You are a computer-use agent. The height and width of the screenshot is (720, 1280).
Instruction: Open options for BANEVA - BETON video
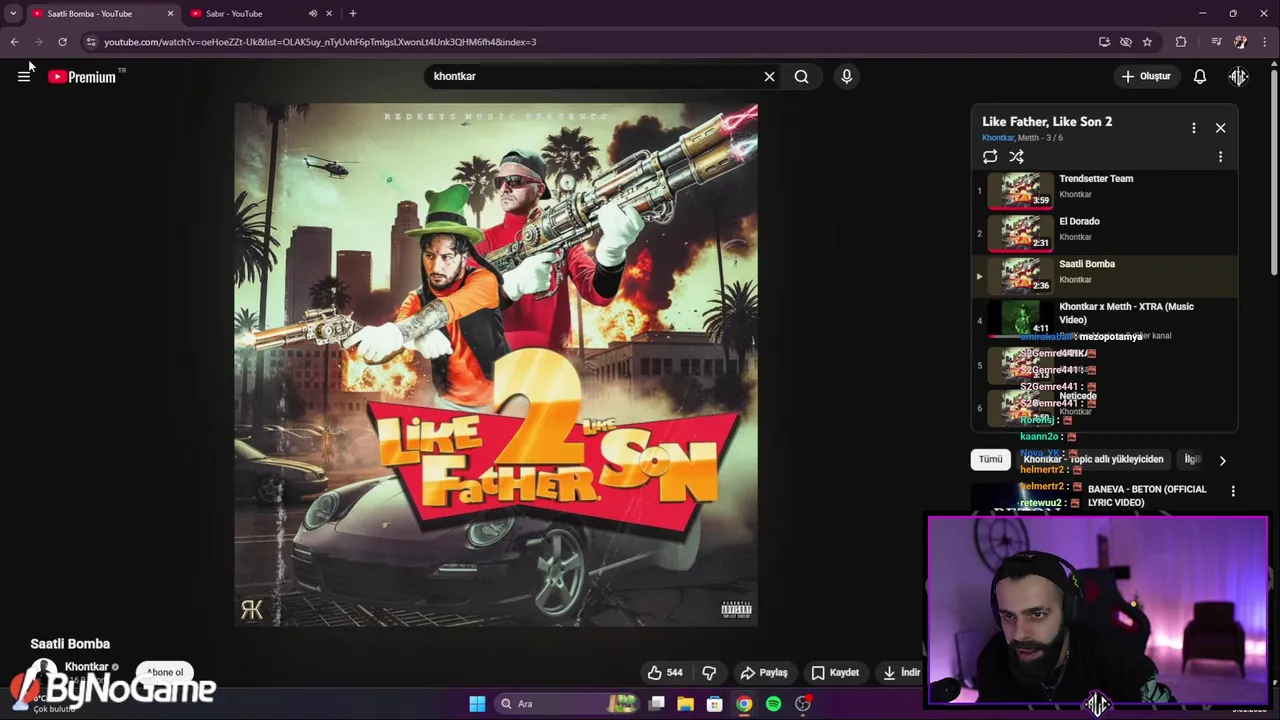1233,491
